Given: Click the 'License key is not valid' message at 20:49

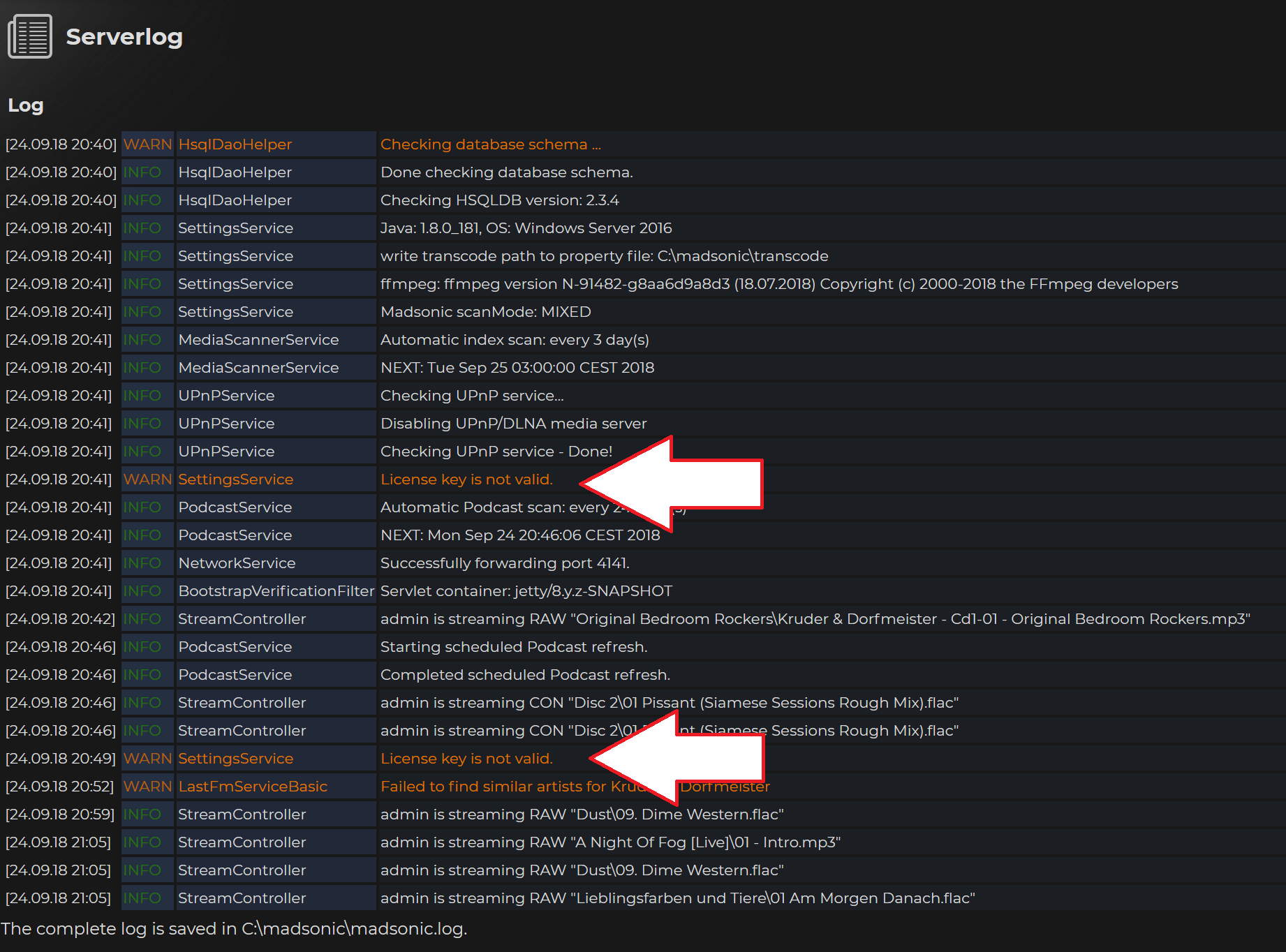Looking at the screenshot, I should (x=466, y=759).
